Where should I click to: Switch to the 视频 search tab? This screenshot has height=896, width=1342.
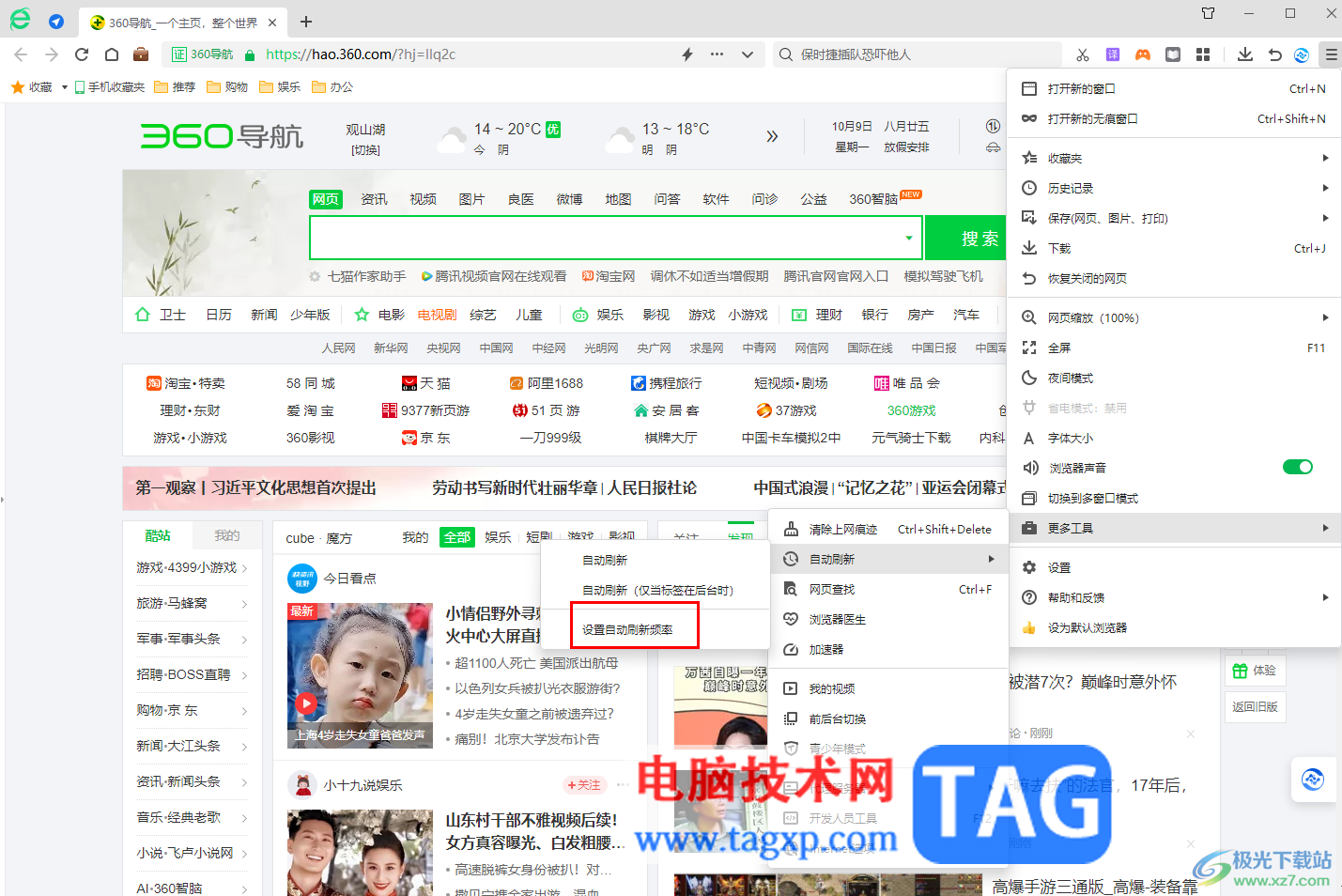pyautogui.click(x=423, y=199)
